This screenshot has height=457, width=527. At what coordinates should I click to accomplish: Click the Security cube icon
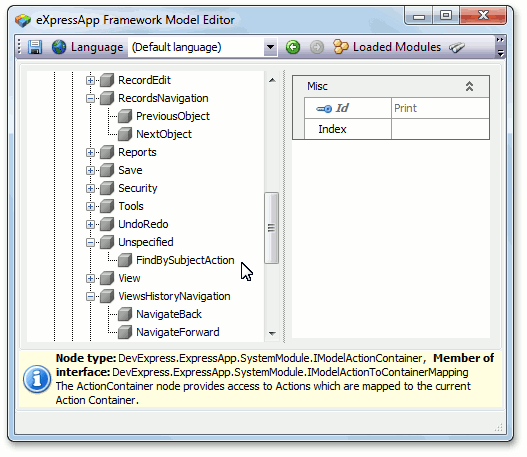107,189
